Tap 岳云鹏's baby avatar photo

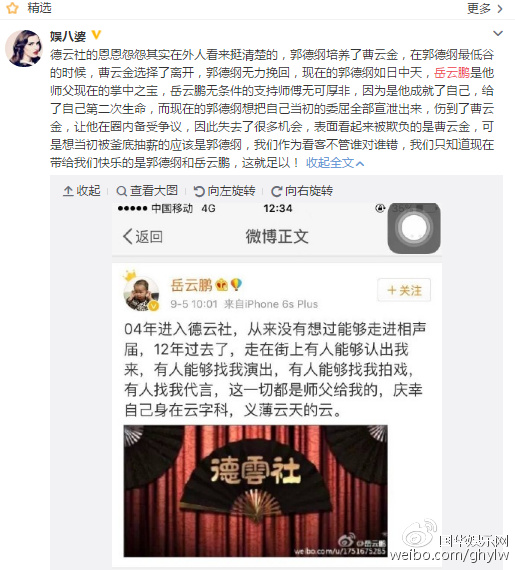point(141,293)
